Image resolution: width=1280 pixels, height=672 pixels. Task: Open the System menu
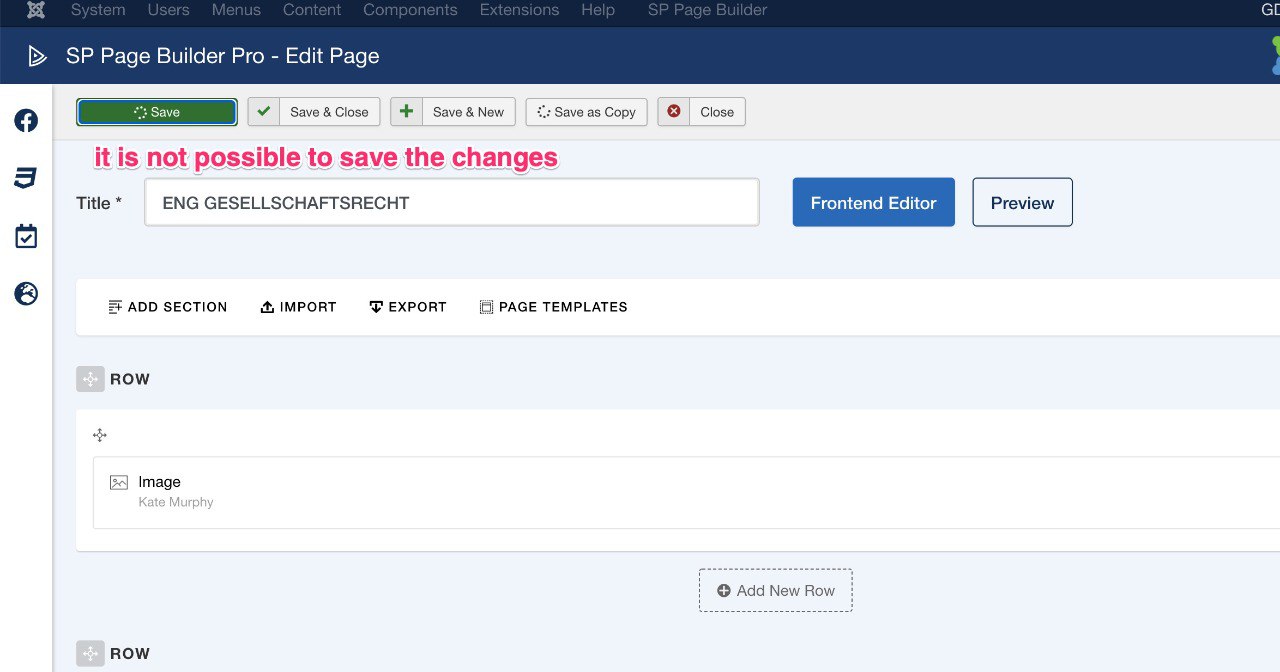point(98,10)
